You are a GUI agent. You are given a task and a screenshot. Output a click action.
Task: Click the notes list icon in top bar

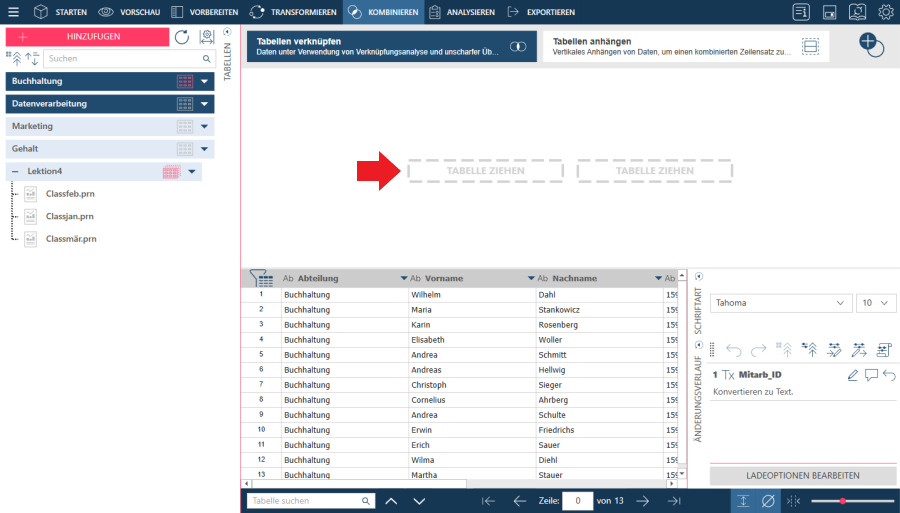[801, 12]
